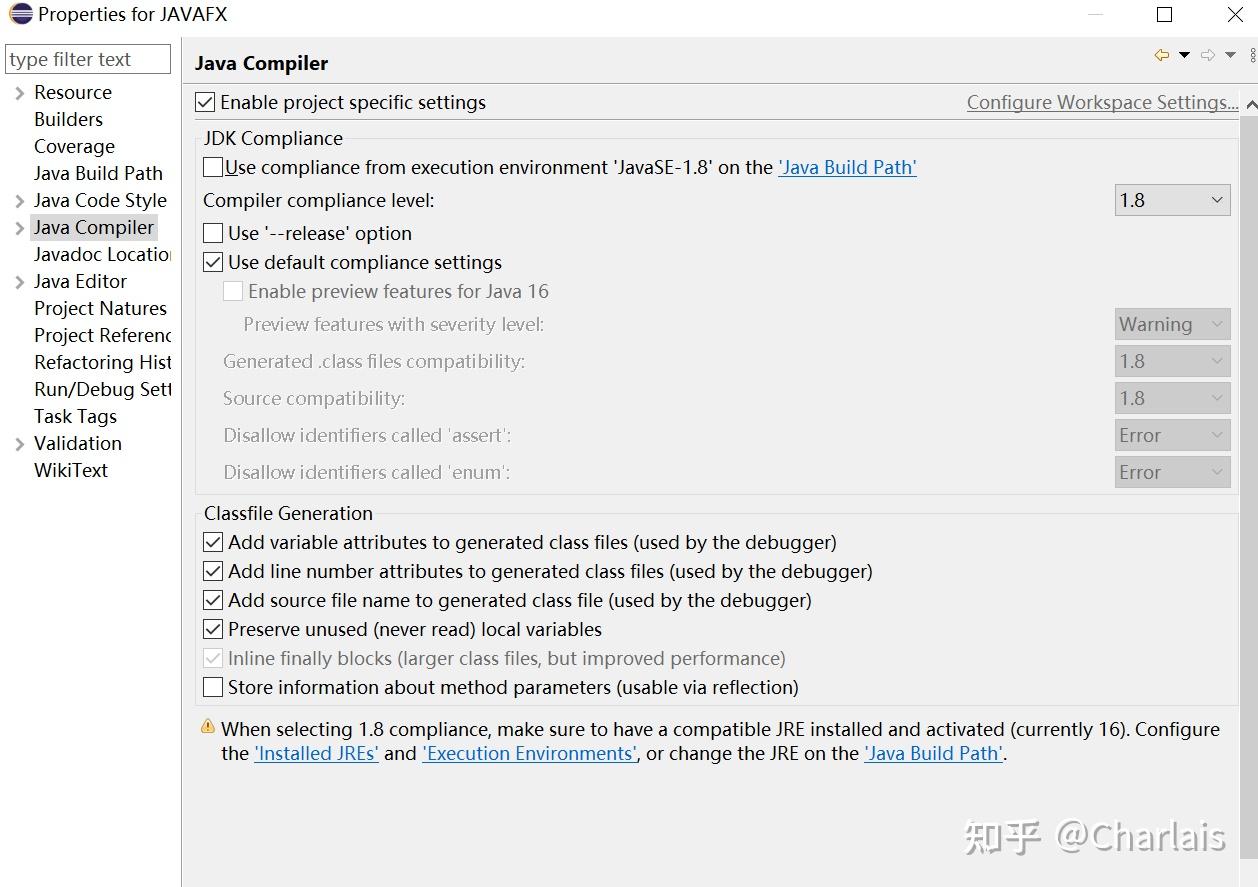Enable Store information about method parameters
The width and height of the screenshot is (1258, 887).
(x=213, y=687)
